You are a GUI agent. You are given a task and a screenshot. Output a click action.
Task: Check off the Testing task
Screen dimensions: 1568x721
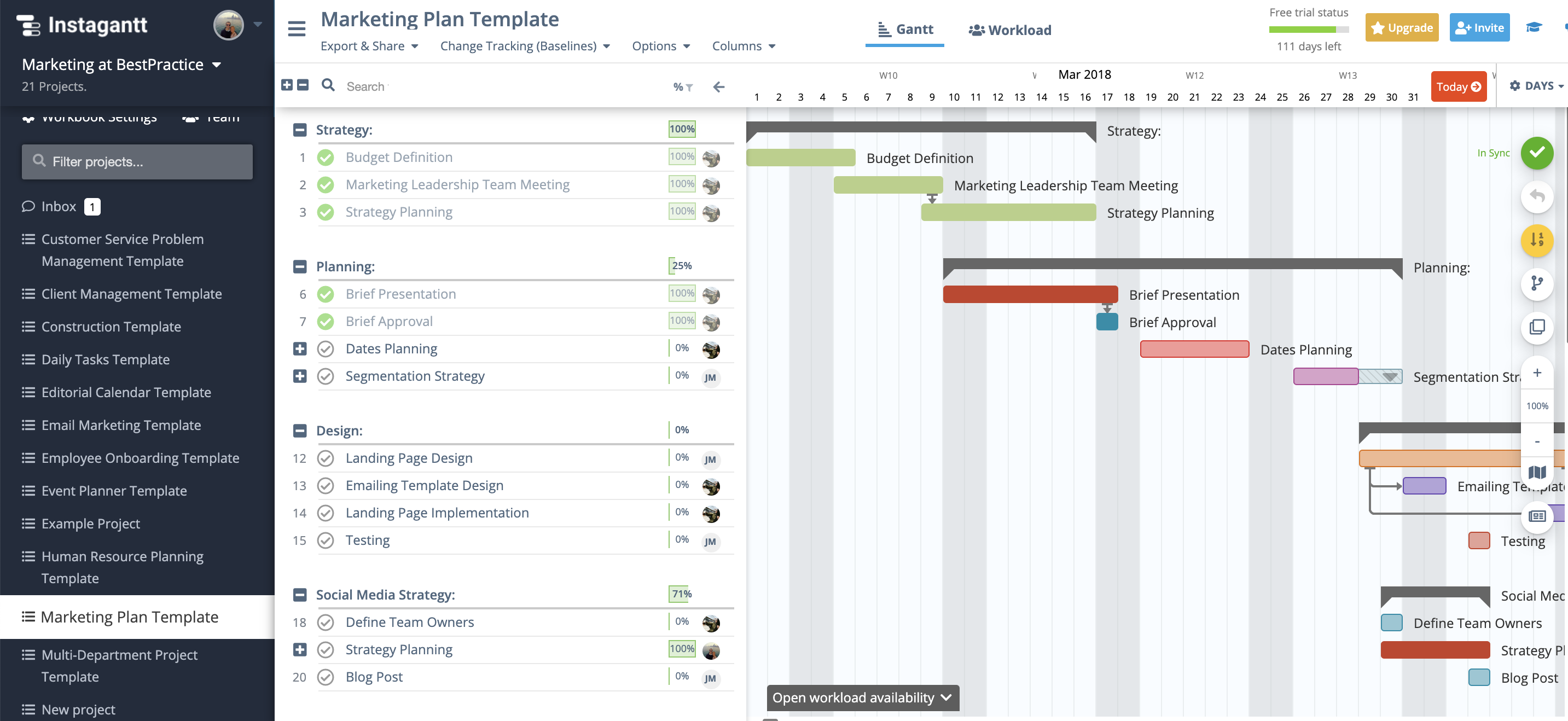click(x=326, y=540)
